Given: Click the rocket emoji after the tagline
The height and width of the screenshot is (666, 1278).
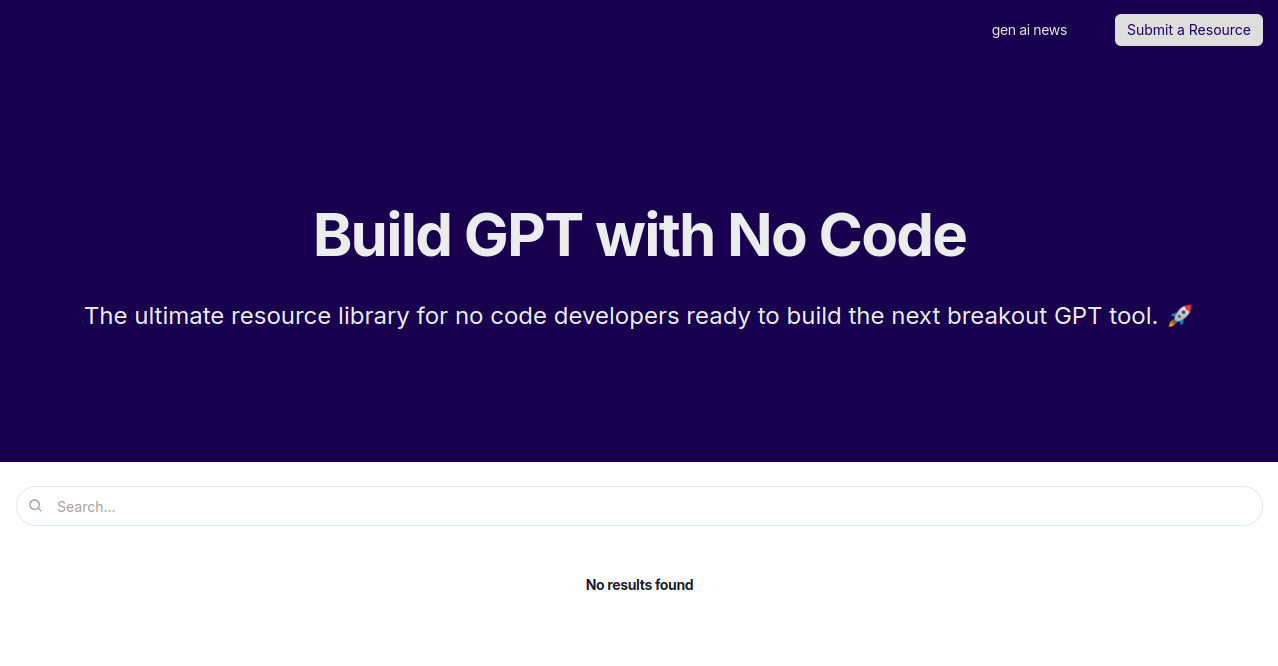Looking at the screenshot, I should pyautogui.click(x=1180, y=316).
